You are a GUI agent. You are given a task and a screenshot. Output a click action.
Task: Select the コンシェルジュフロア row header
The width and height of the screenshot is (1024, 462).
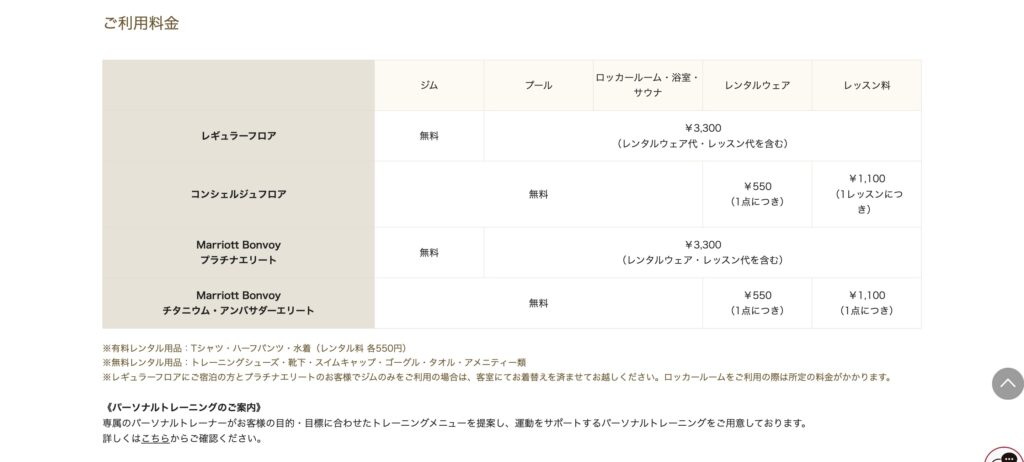tap(238, 194)
